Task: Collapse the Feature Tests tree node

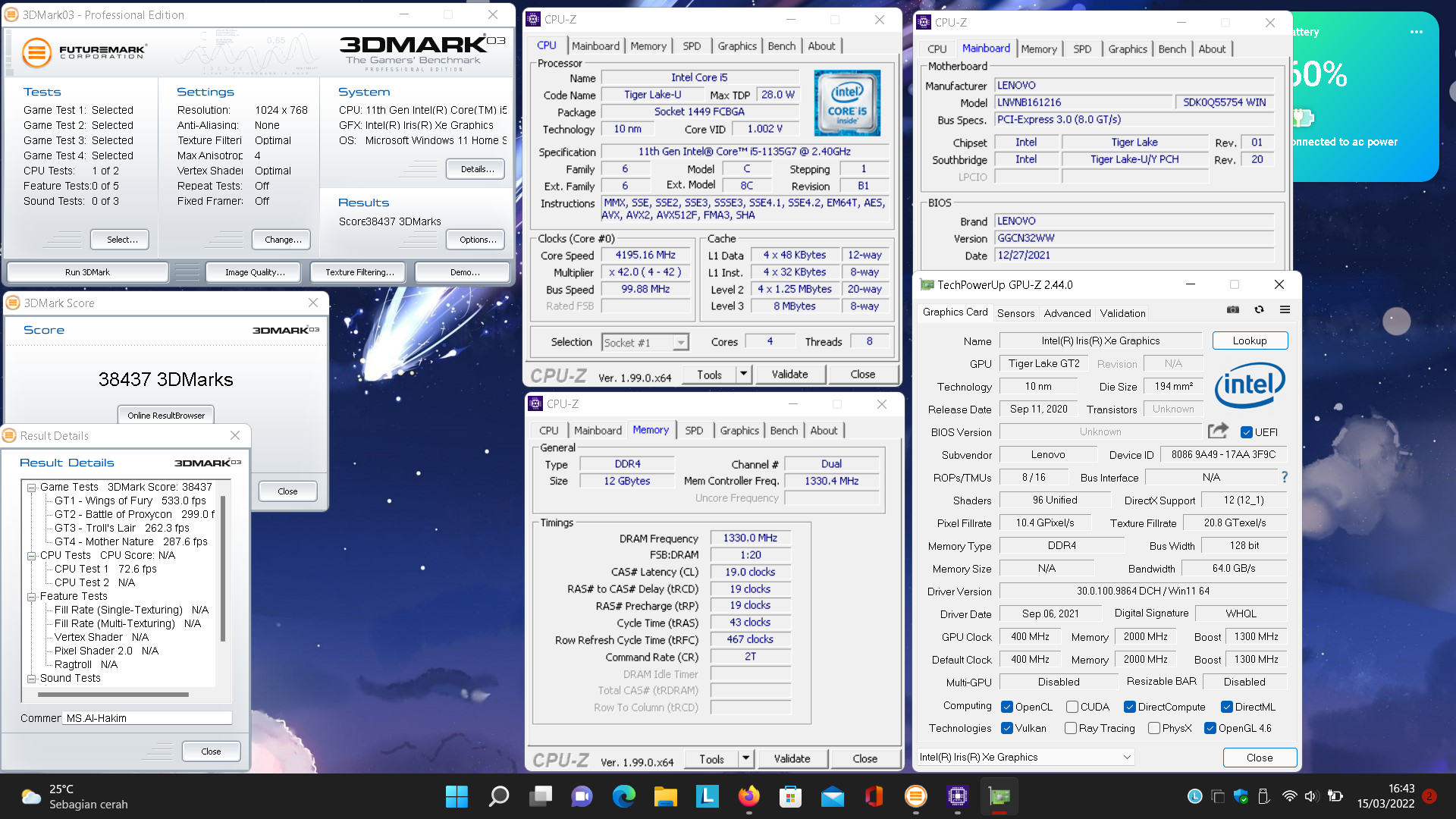Action: pos(32,597)
